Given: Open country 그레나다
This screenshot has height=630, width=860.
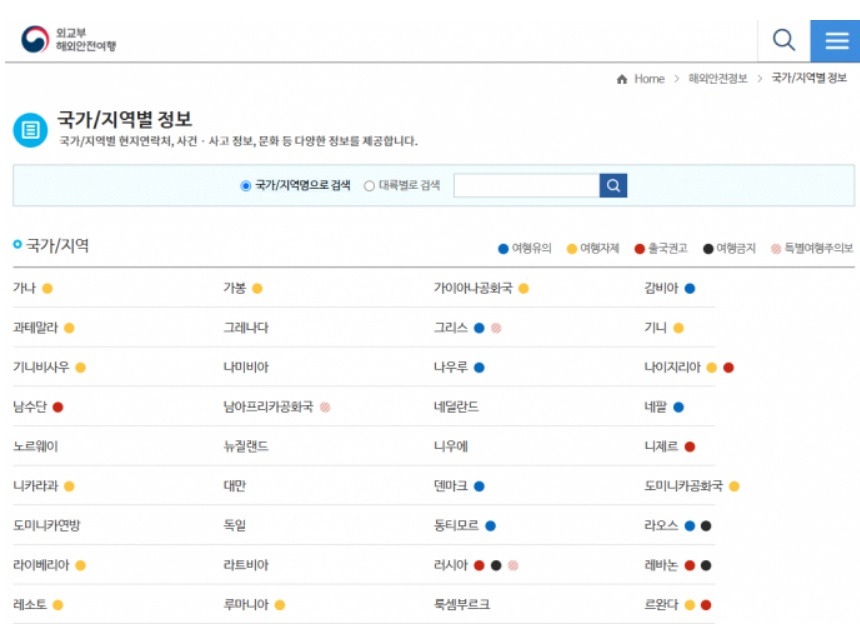Looking at the screenshot, I should [x=246, y=327].
